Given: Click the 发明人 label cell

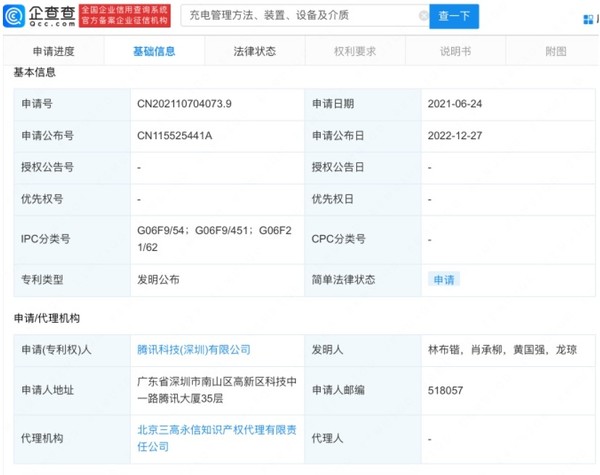Looking at the screenshot, I should 363,350.
